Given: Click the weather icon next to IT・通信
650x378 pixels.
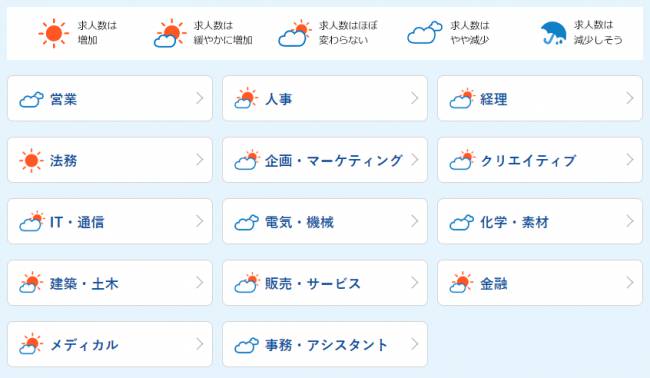Looking at the screenshot, I should point(32,221).
